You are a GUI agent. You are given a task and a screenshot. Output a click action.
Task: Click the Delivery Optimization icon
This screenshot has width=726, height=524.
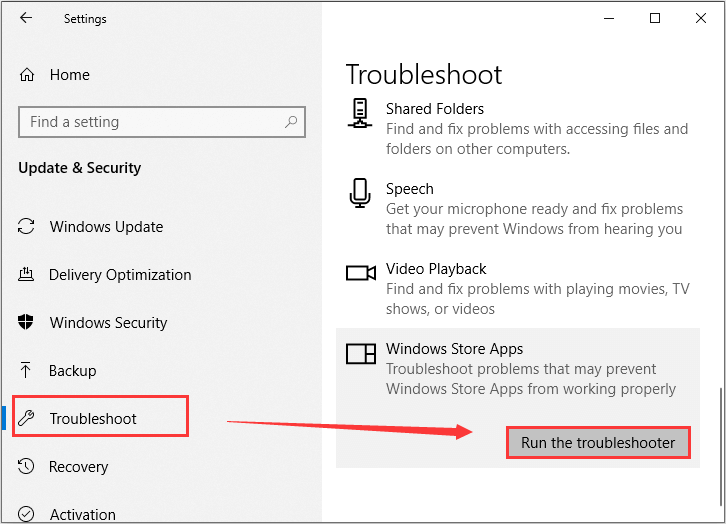26,274
